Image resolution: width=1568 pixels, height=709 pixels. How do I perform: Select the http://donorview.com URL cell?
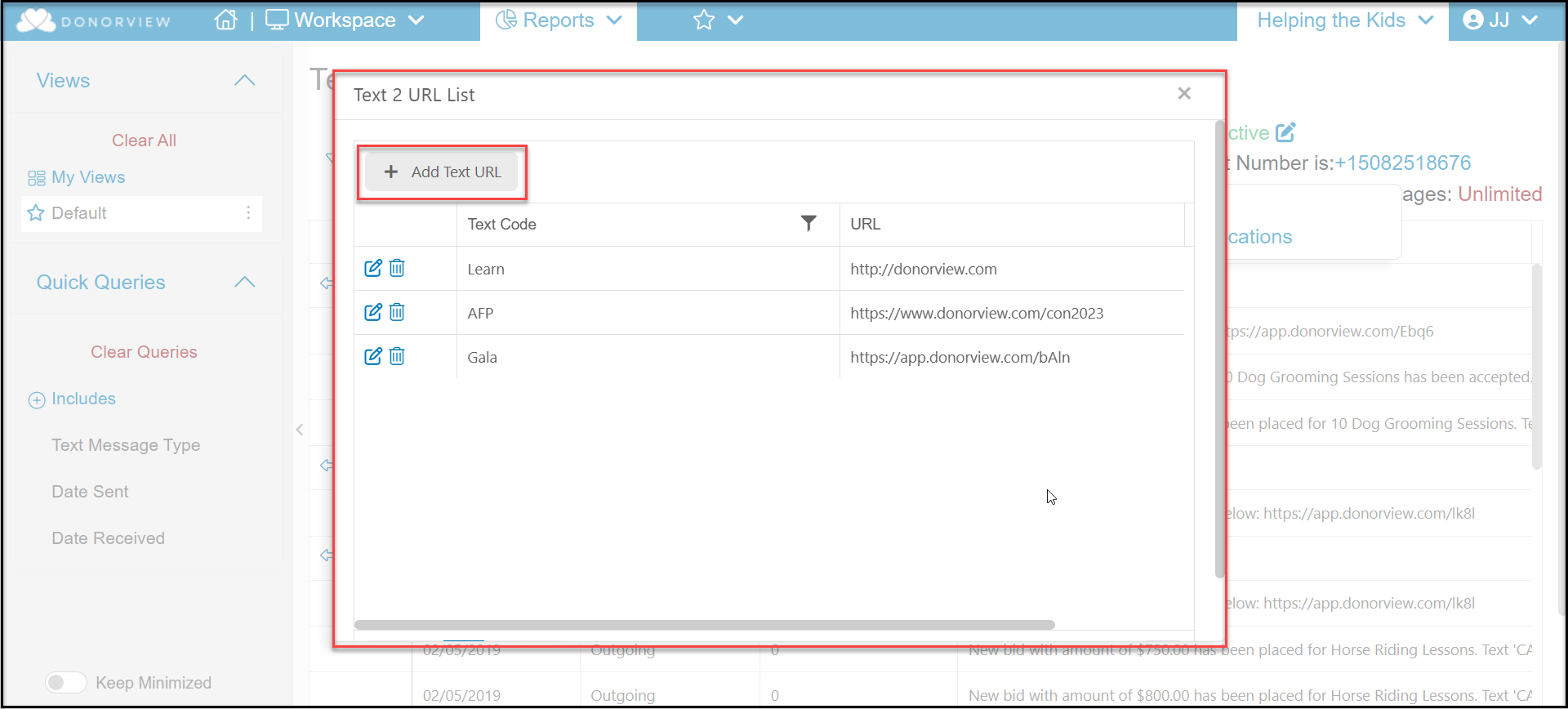(x=1012, y=269)
